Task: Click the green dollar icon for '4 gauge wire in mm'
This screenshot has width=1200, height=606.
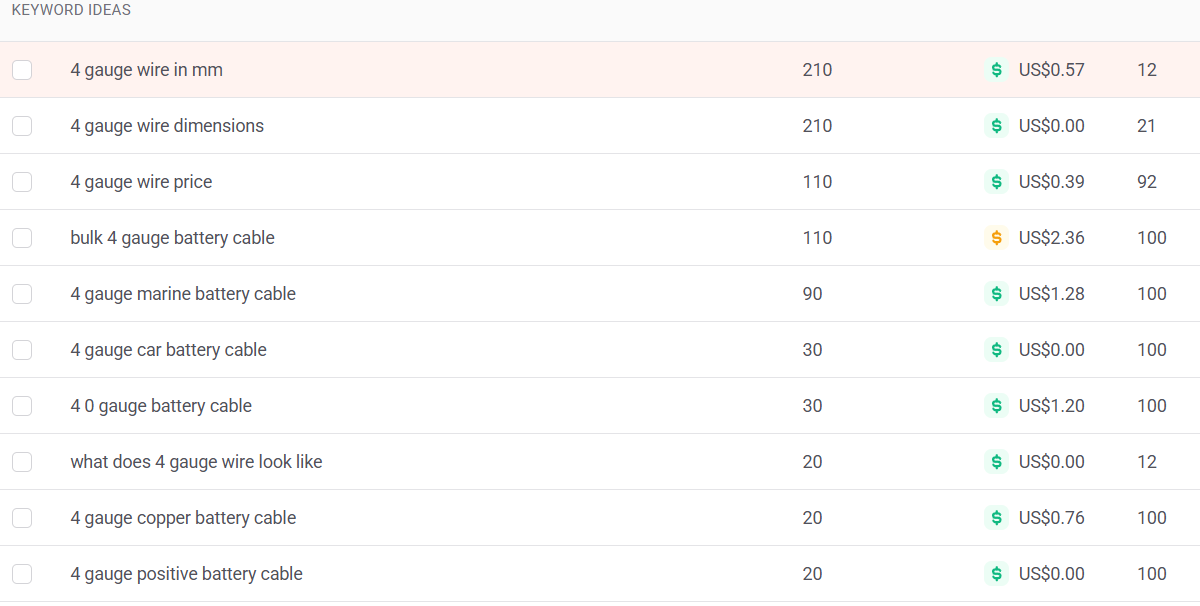Action: tap(996, 70)
